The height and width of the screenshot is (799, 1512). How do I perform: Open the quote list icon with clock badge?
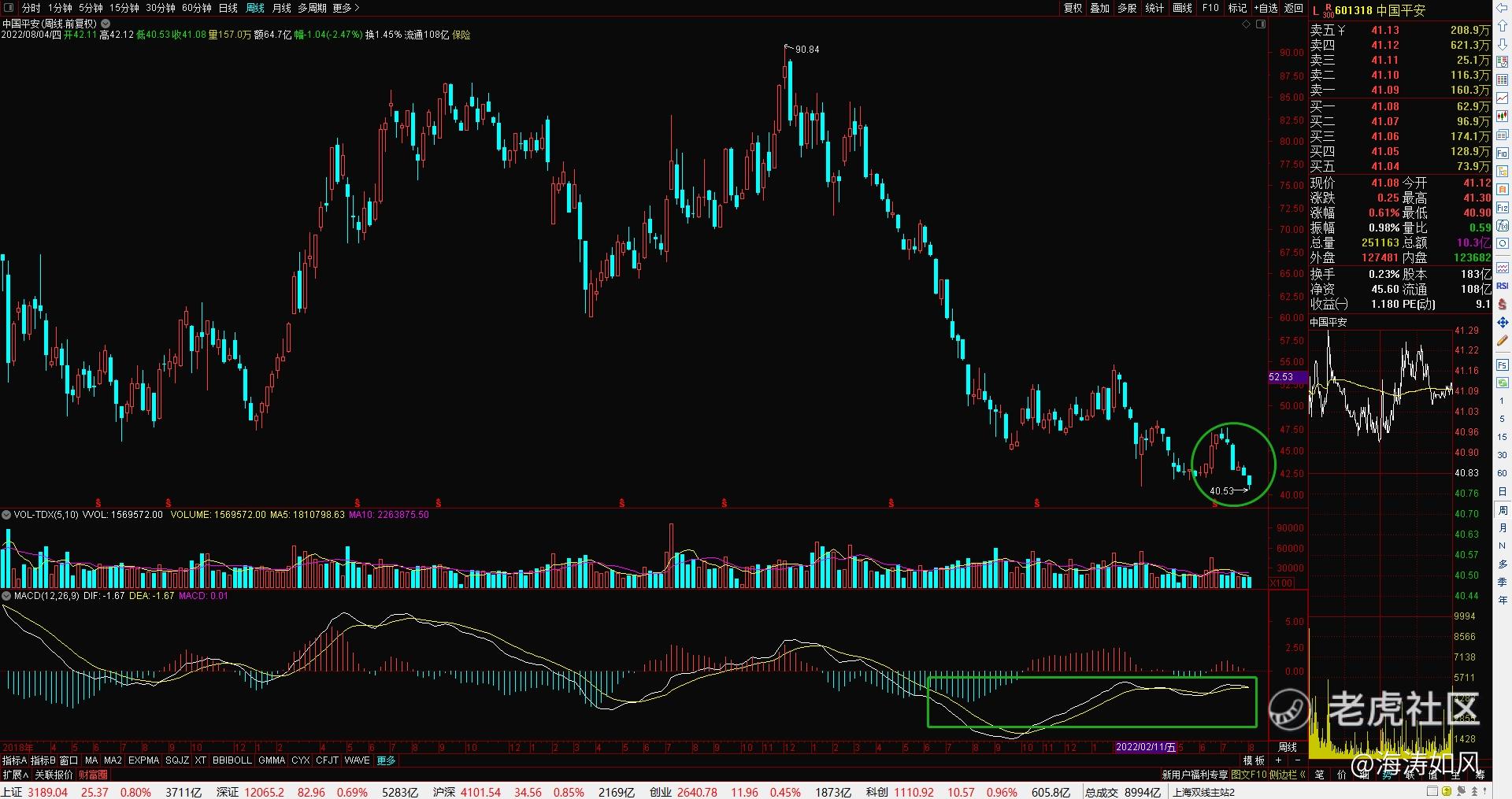pyautogui.click(x=1502, y=63)
